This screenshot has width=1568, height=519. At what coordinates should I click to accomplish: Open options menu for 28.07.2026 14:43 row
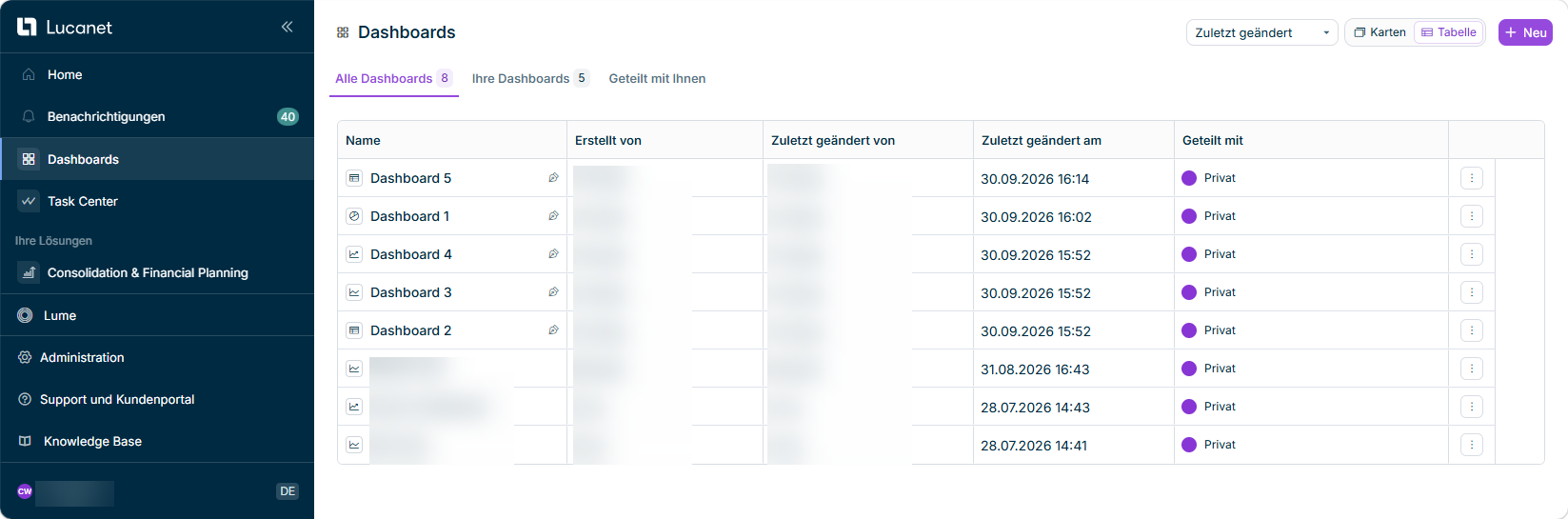[x=1472, y=407]
